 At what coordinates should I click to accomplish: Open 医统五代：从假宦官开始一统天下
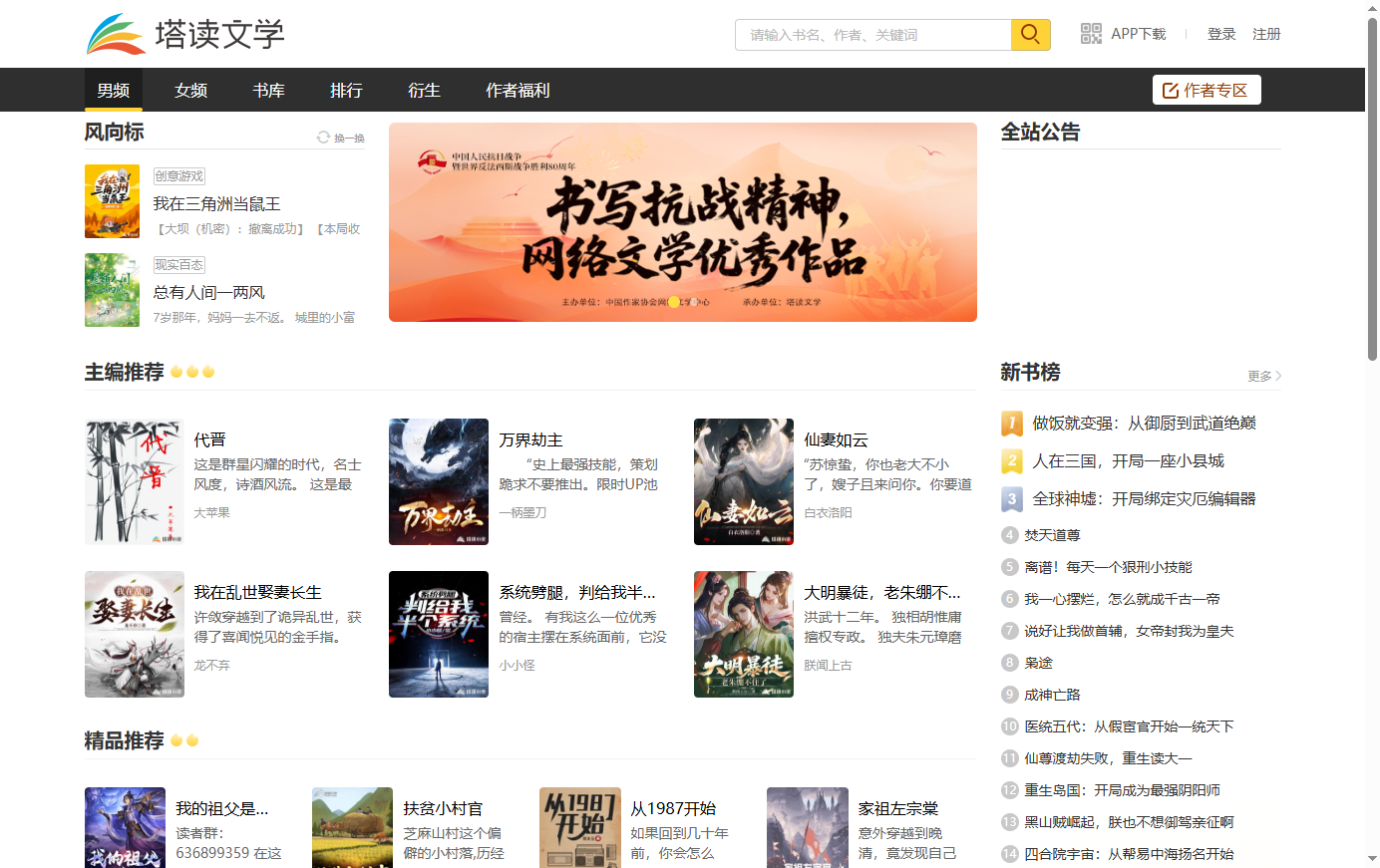pos(1129,726)
